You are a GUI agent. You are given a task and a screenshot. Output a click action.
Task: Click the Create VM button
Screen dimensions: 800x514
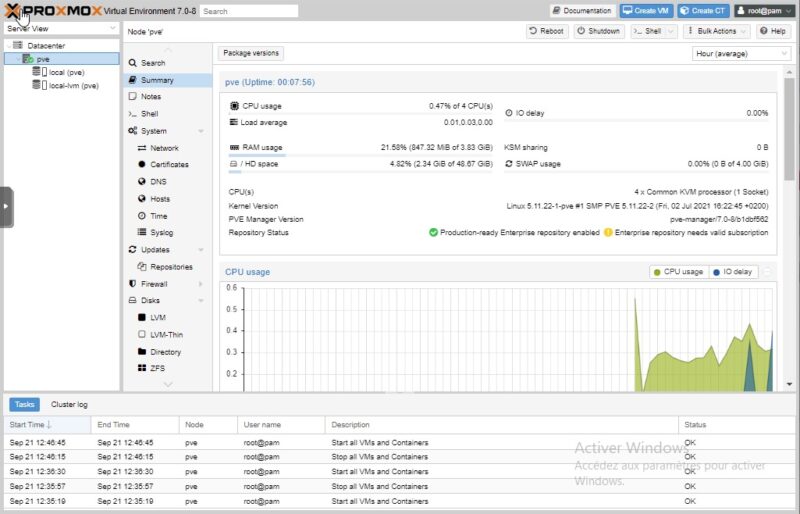click(645, 11)
